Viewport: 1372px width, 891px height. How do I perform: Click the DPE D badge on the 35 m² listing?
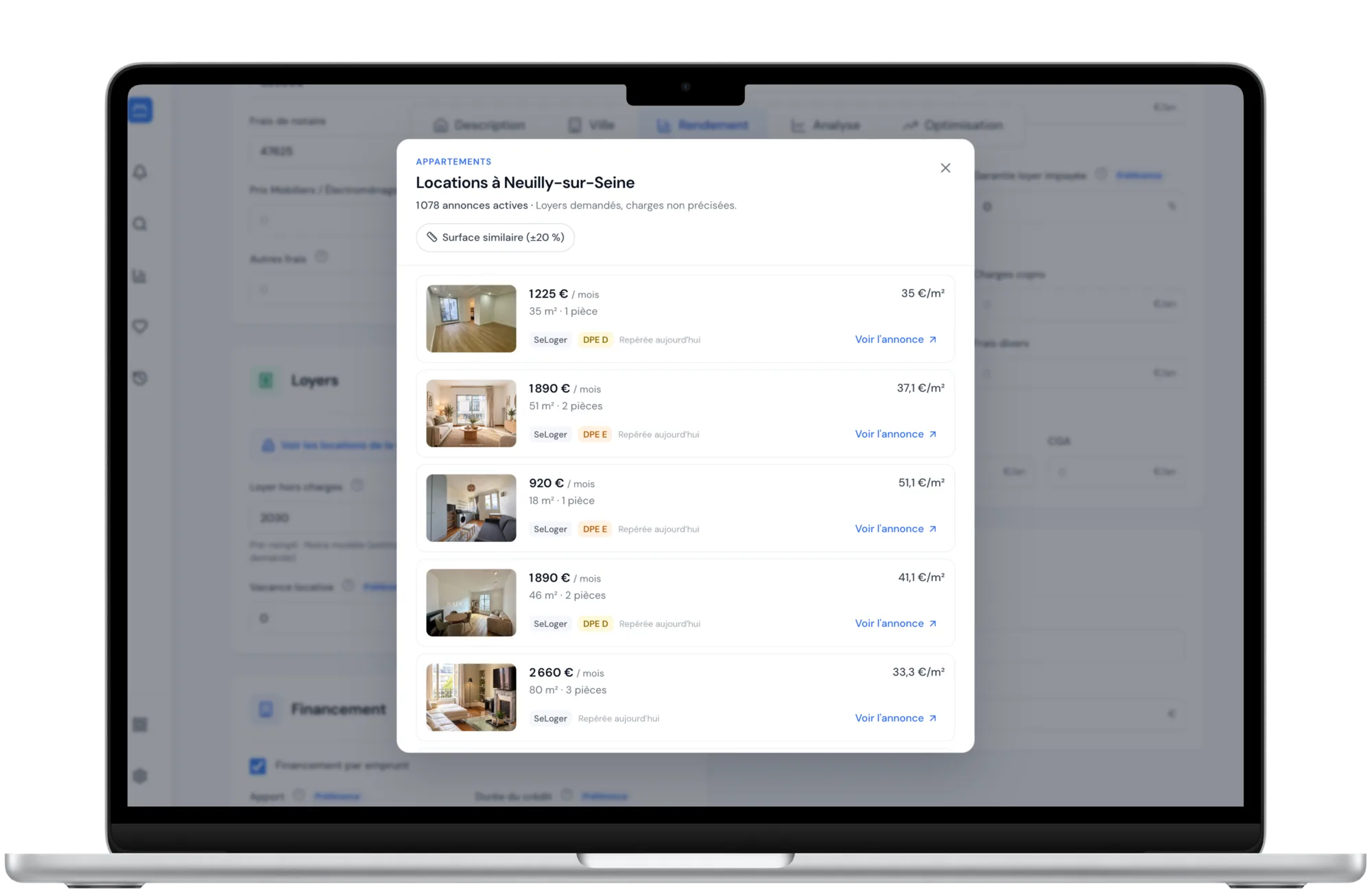coord(595,340)
